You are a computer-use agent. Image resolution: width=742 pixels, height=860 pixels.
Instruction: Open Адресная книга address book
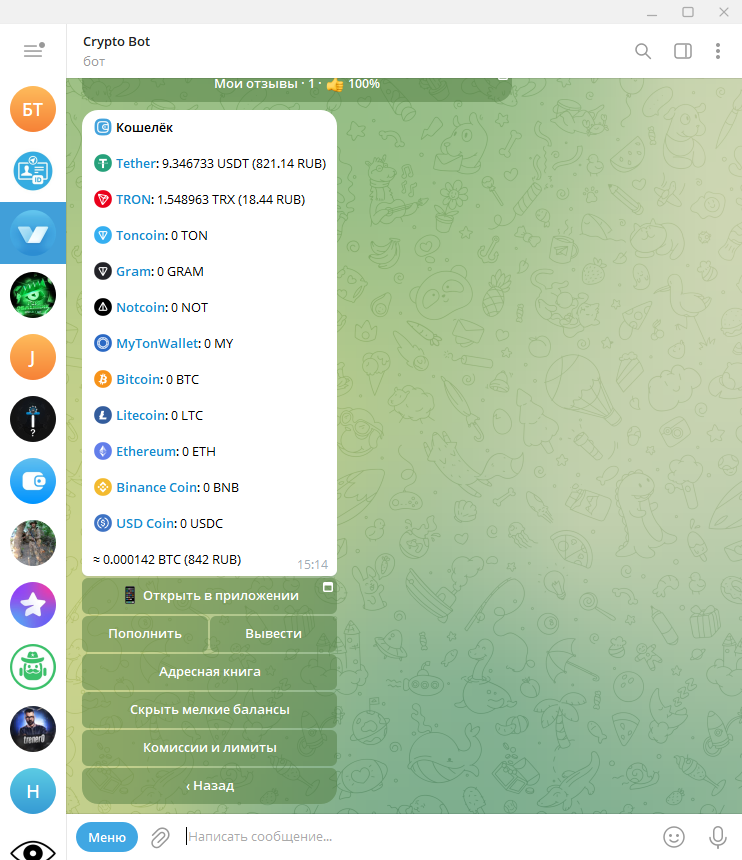point(209,671)
